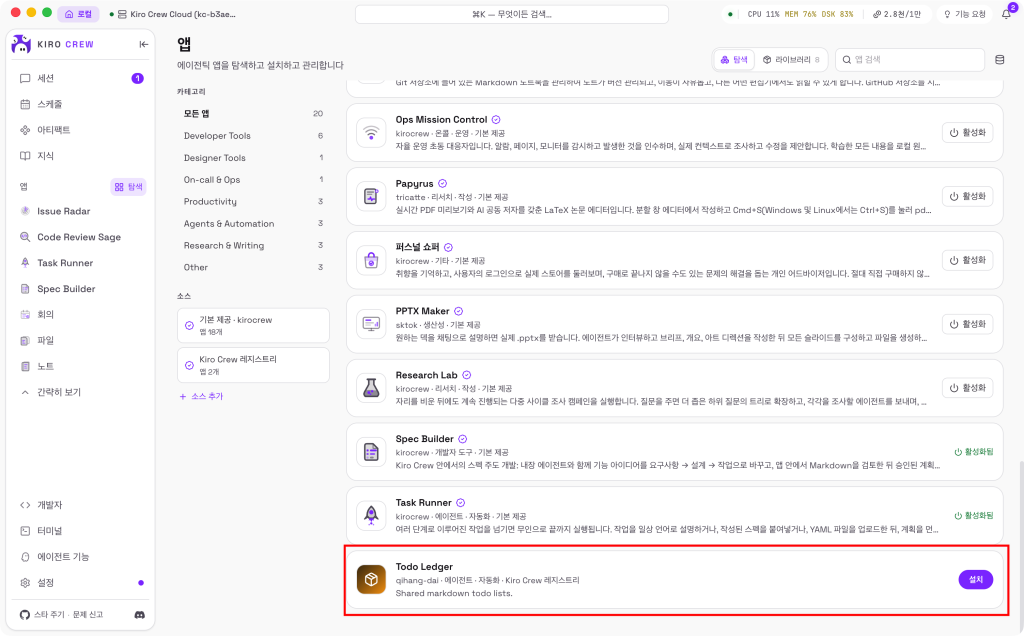Open 파일 in the sidebar
Screen dimensions: 1024x636
(80, 340)
